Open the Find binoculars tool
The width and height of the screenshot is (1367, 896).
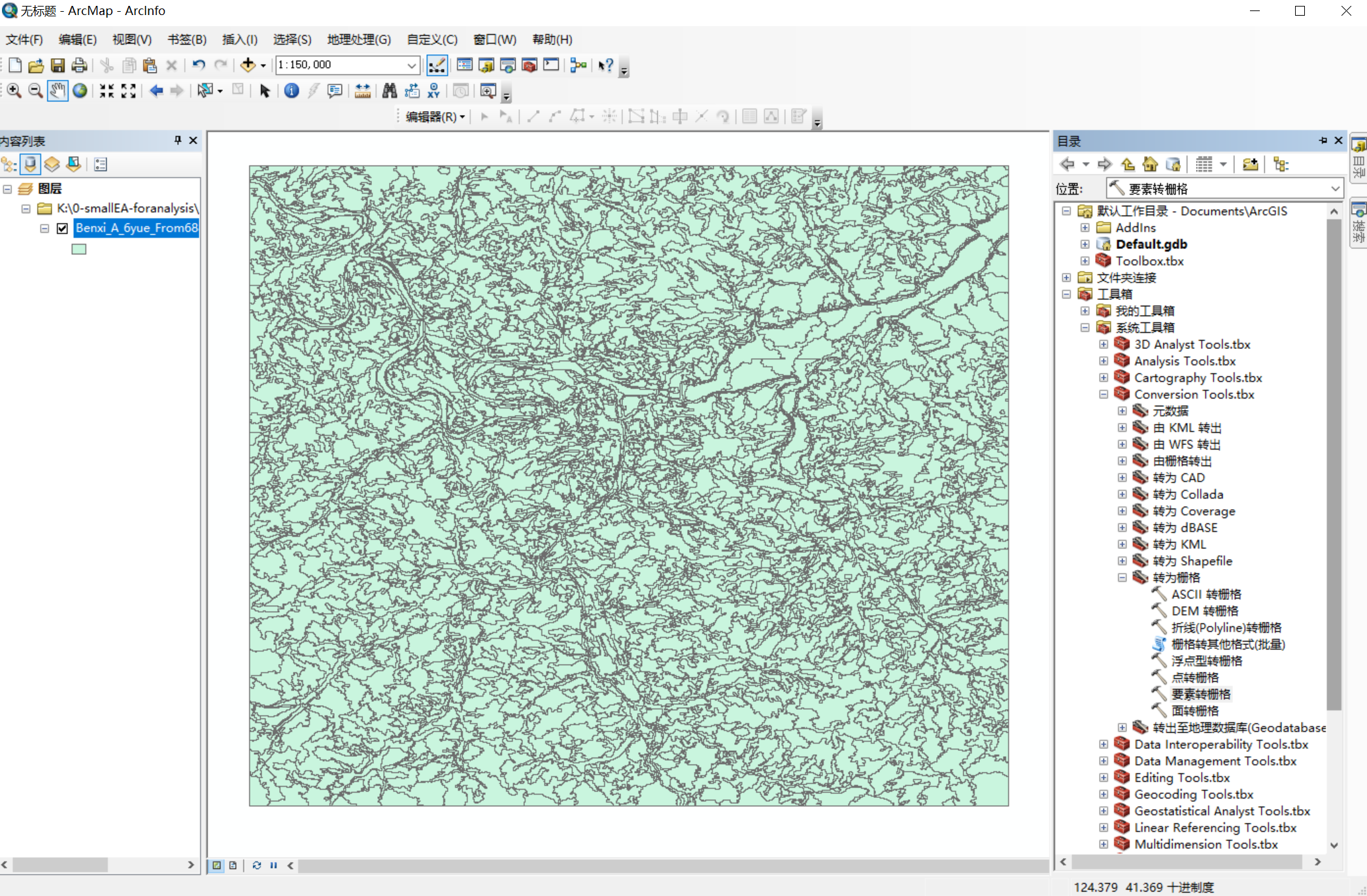(x=390, y=91)
